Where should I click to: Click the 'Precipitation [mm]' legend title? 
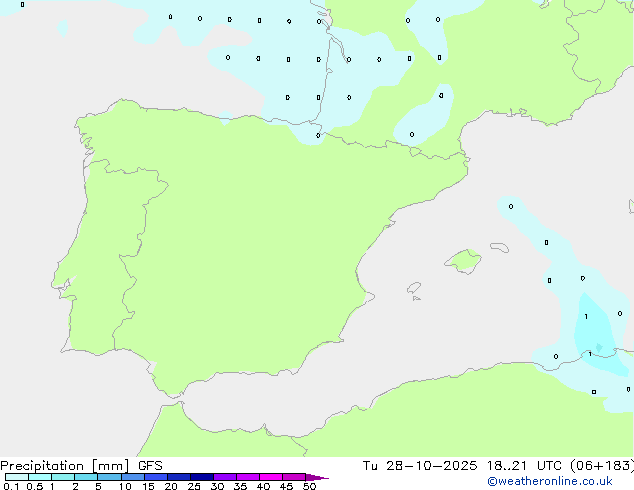pyautogui.click(x=65, y=466)
